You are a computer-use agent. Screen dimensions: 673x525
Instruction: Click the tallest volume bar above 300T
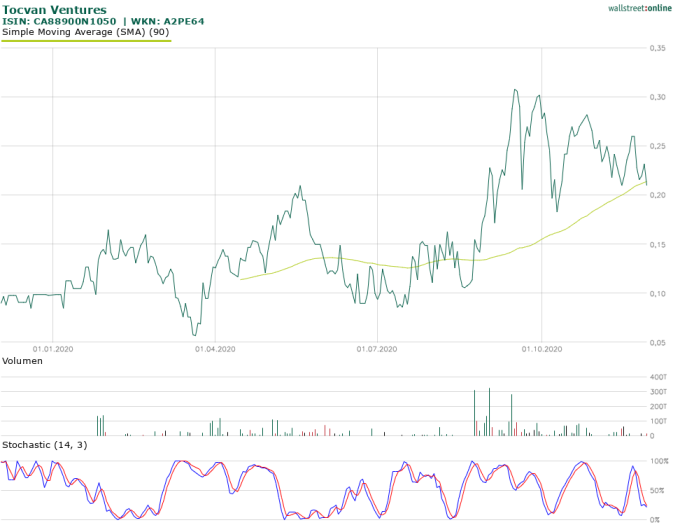tap(489, 412)
